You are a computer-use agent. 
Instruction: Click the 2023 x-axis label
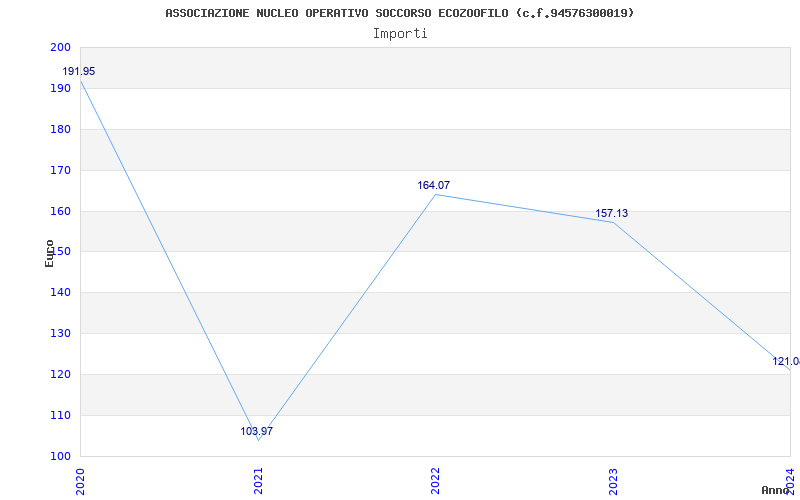pos(613,481)
